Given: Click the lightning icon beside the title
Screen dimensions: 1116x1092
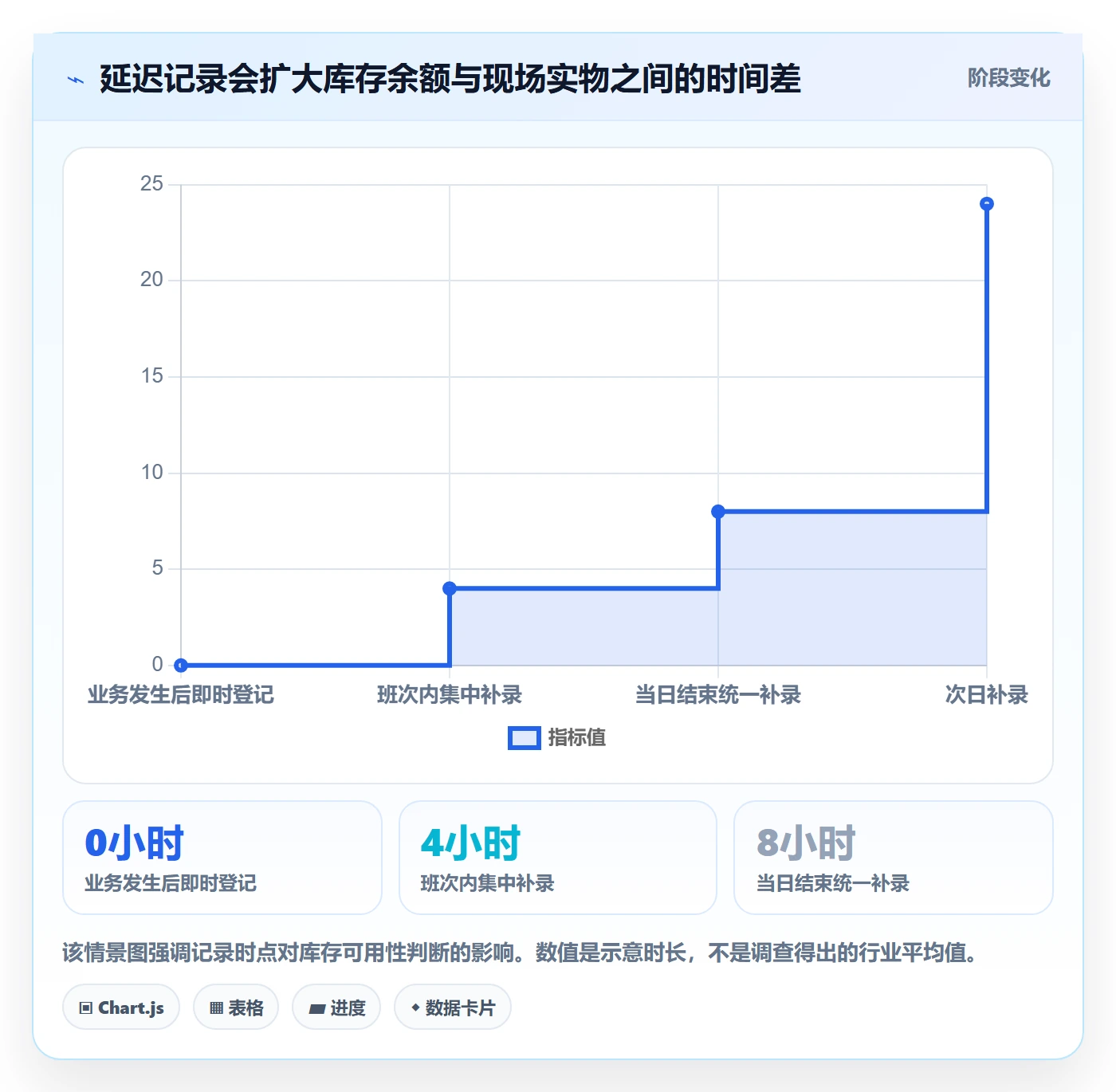Looking at the screenshot, I should point(76,80).
